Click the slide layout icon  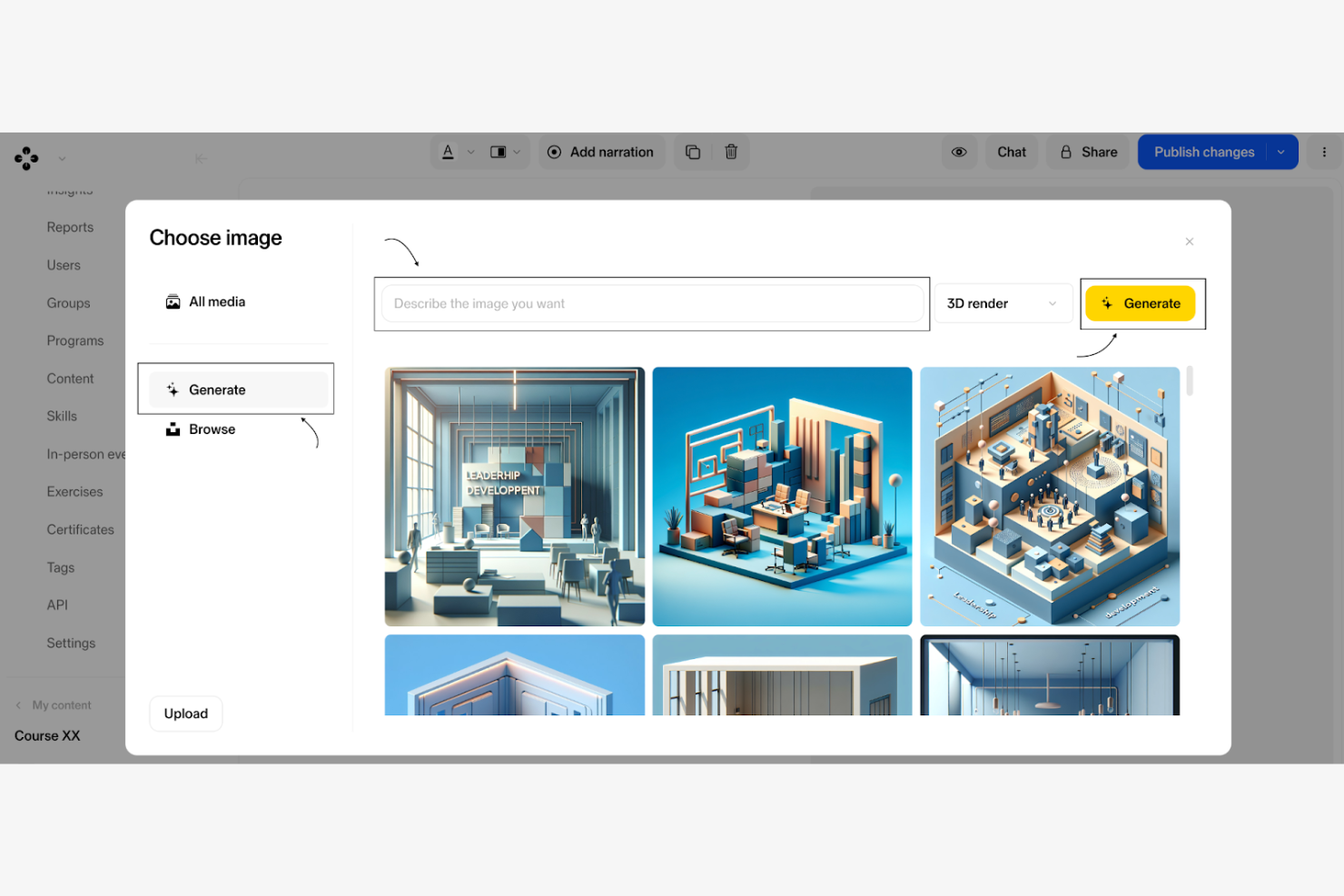click(498, 153)
